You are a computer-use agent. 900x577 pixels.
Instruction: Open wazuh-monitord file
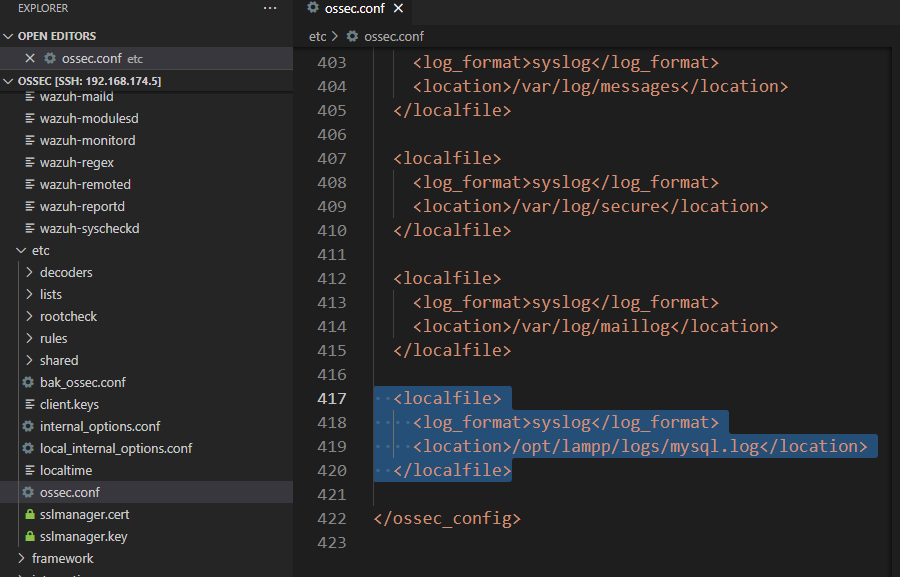[x=87, y=141]
